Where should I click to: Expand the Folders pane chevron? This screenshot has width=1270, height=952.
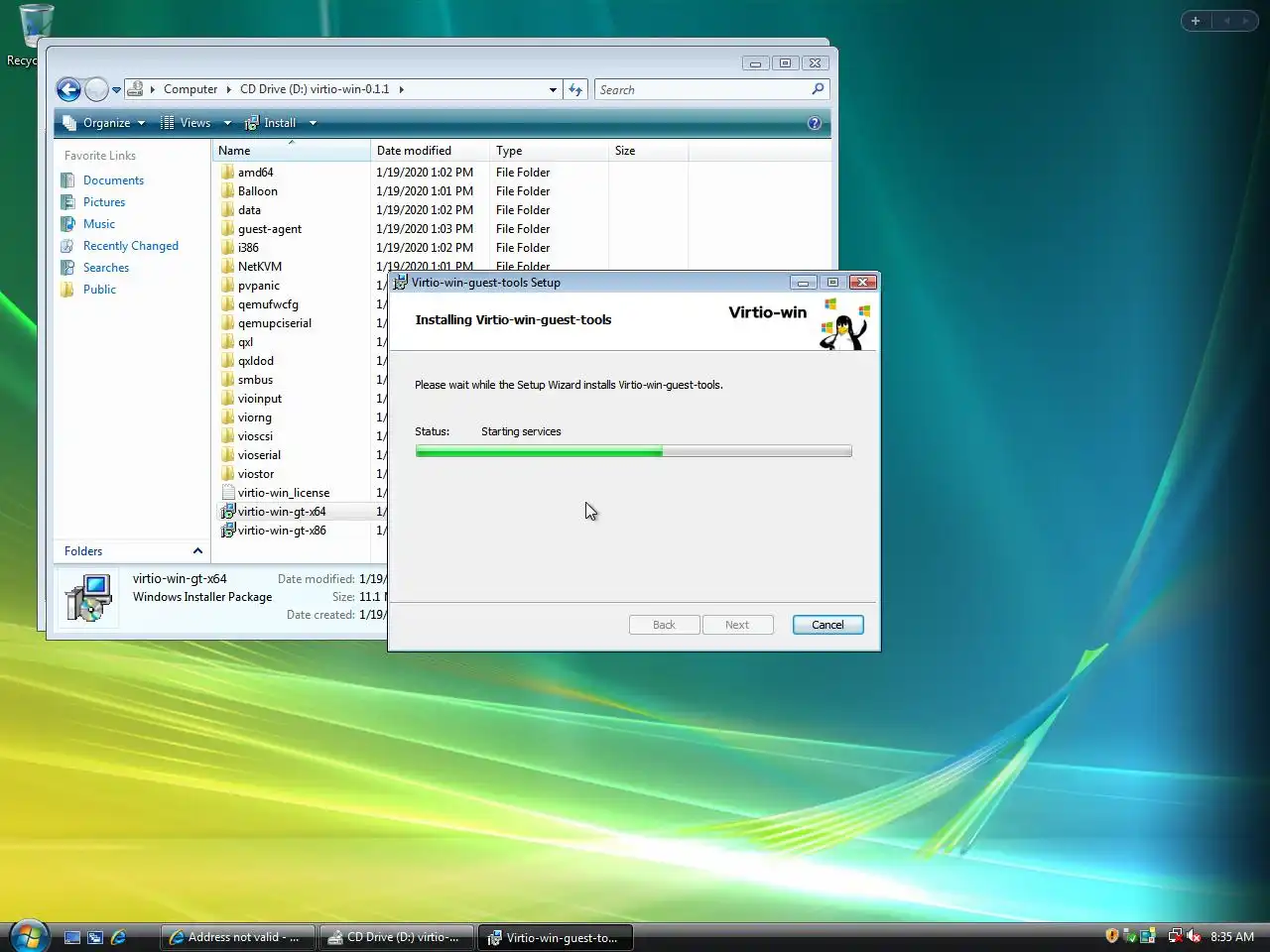(x=197, y=551)
